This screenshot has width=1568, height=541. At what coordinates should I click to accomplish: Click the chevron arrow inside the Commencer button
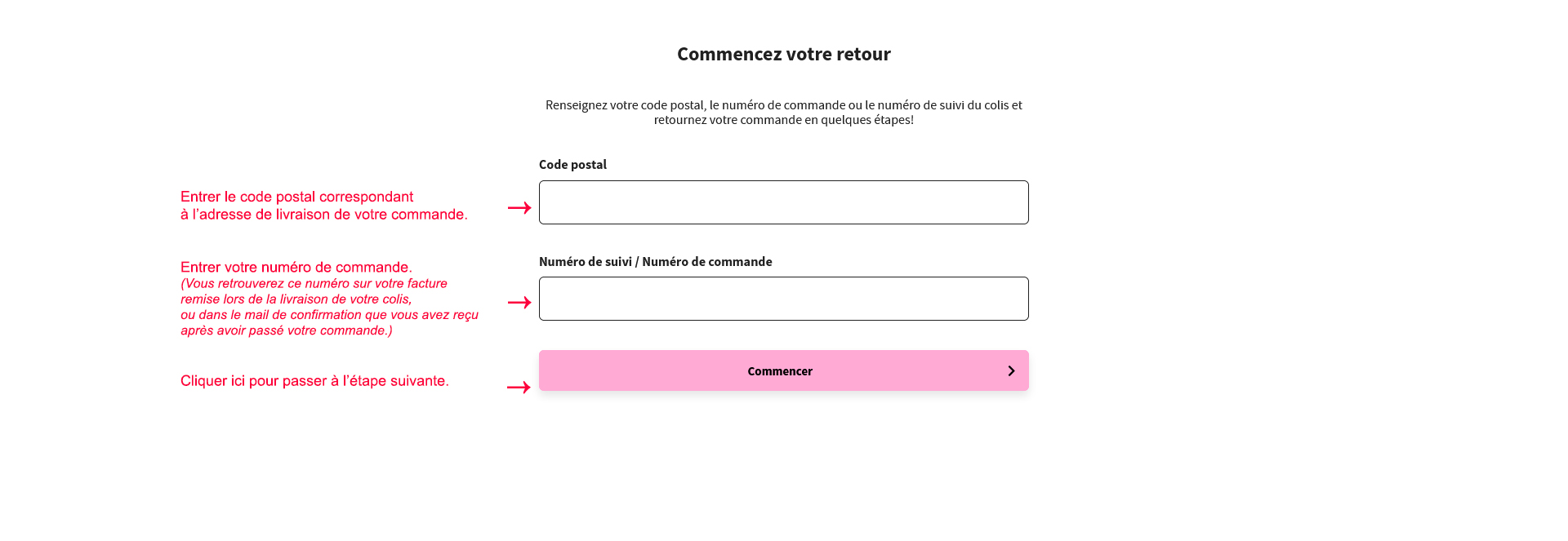tap(1011, 370)
